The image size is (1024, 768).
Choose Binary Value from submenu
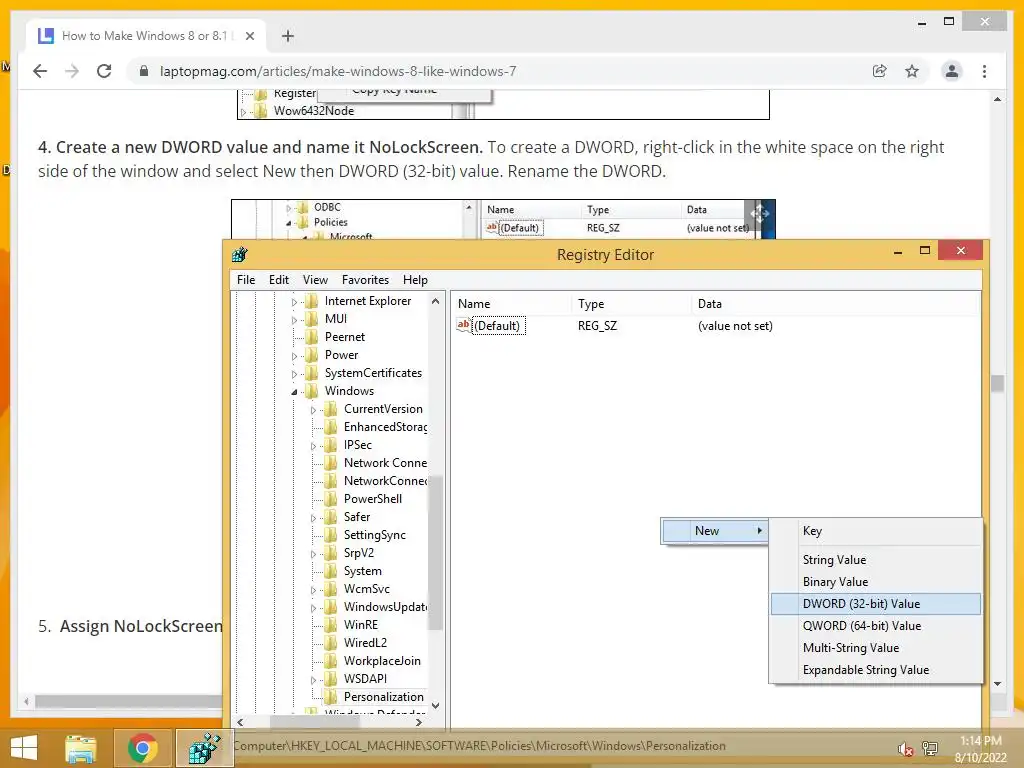pos(876,582)
